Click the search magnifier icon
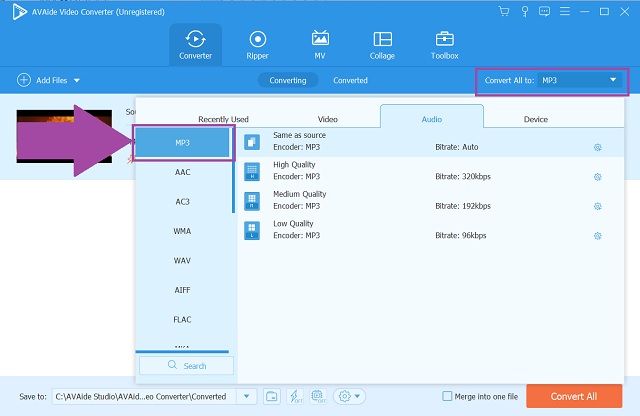This screenshot has height=416, width=640. 172,365
